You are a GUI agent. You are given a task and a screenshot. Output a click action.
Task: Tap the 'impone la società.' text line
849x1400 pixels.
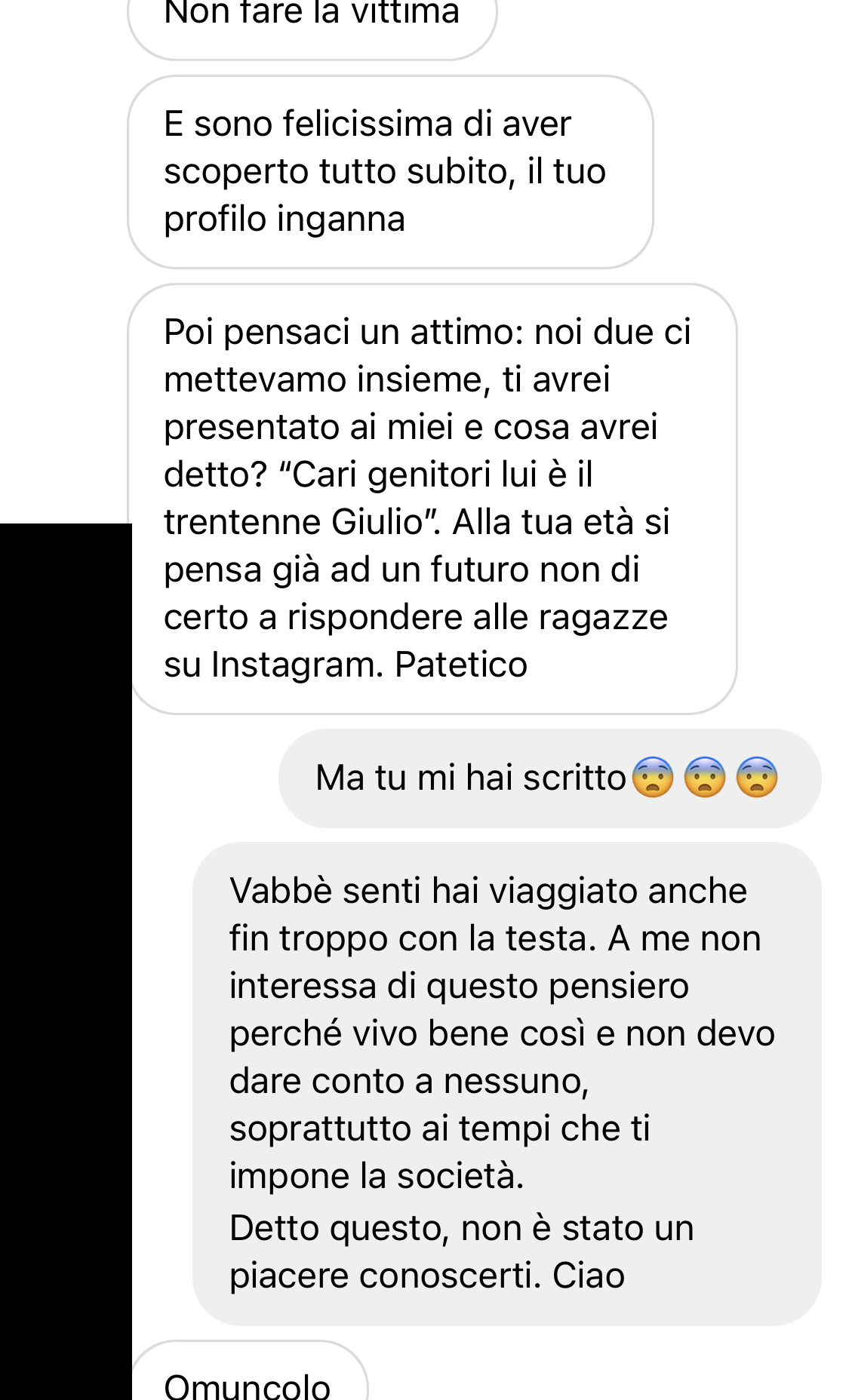(377, 1176)
